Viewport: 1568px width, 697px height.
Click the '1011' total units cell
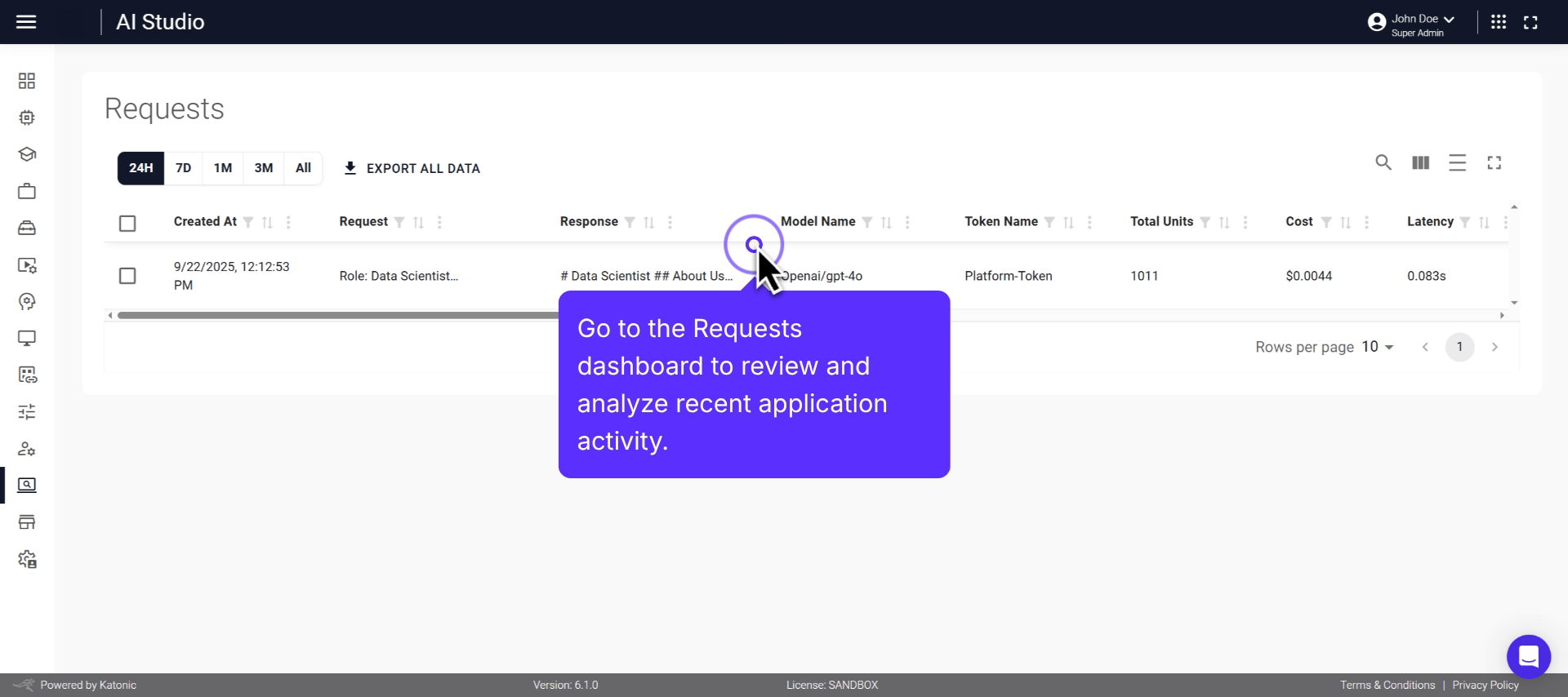(1144, 276)
